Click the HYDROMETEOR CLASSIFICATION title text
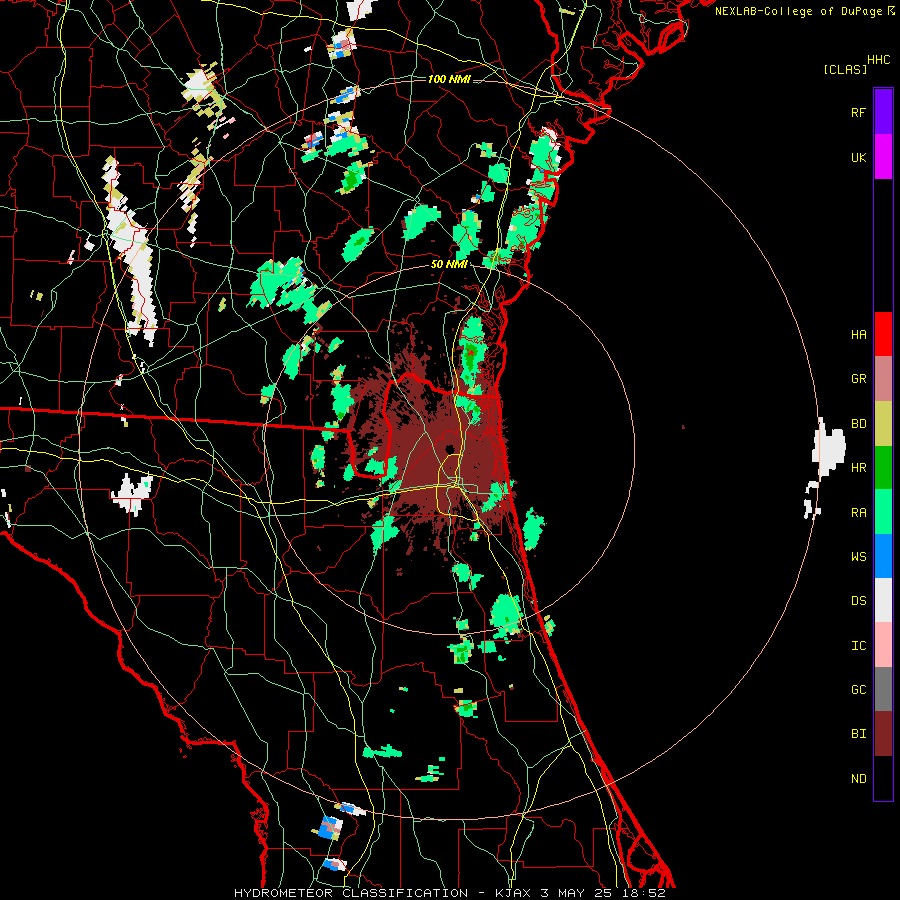Viewport: 900px width, 900px height. (x=351, y=893)
